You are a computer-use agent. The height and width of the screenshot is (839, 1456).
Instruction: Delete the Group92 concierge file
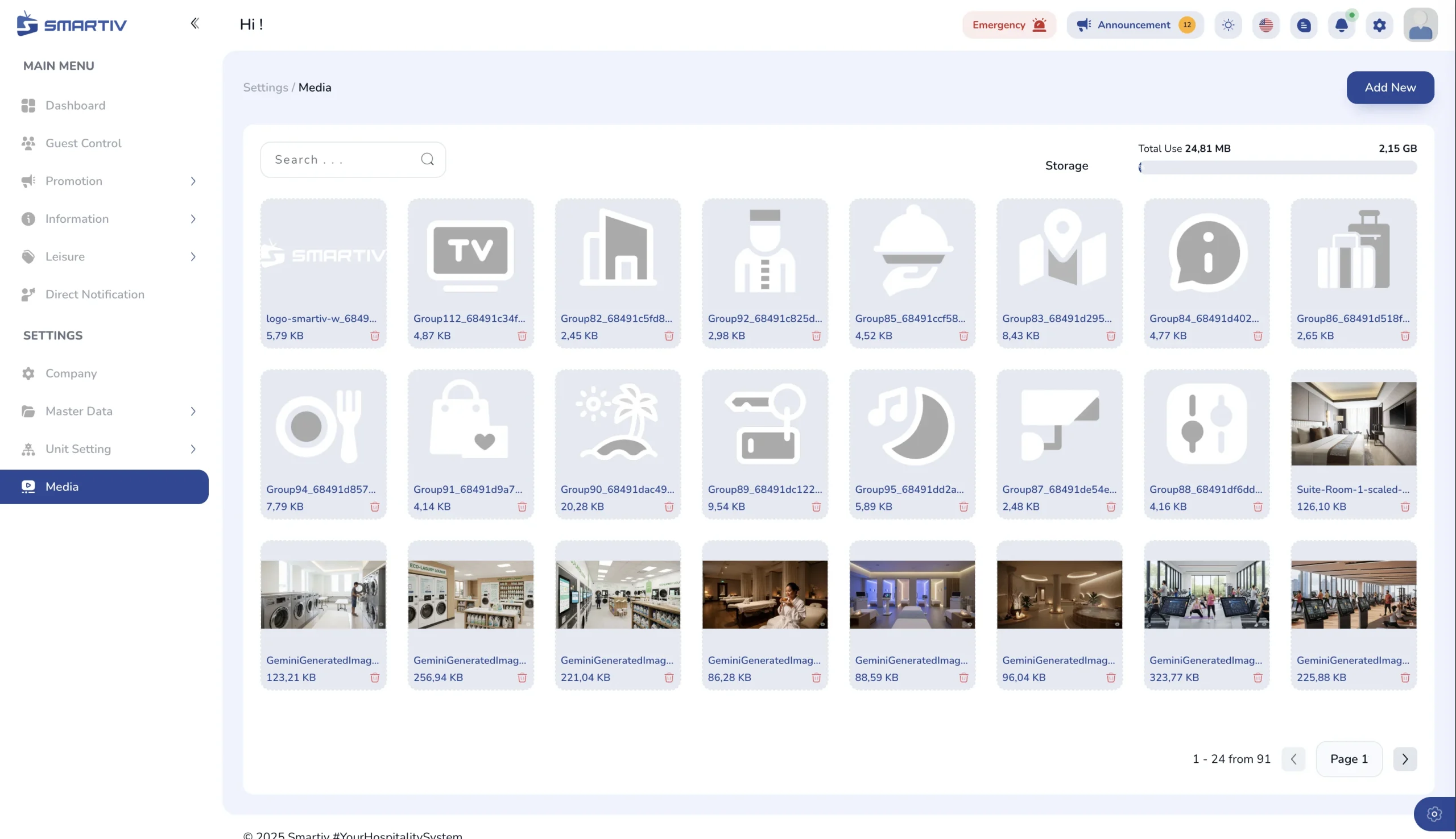(816, 335)
